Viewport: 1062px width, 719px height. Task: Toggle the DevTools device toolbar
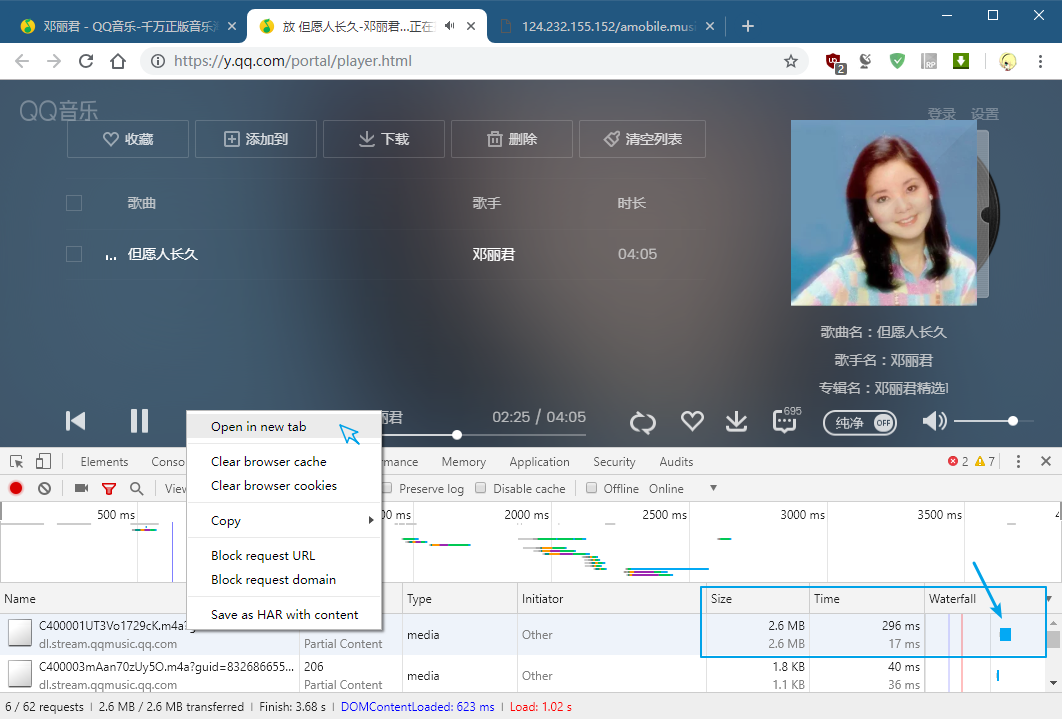click(43, 462)
